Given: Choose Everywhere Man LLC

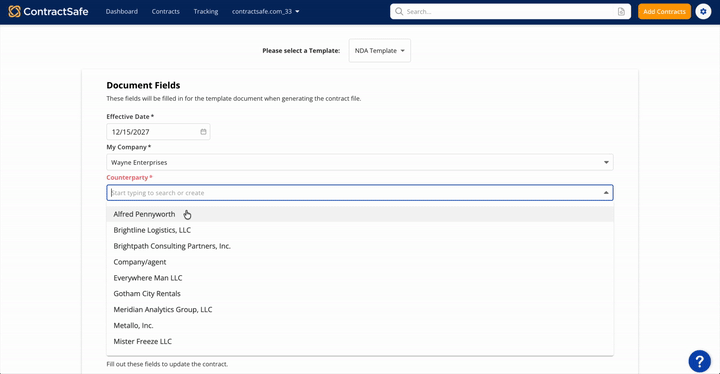Looking at the screenshot, I should (x=360, y=278).
